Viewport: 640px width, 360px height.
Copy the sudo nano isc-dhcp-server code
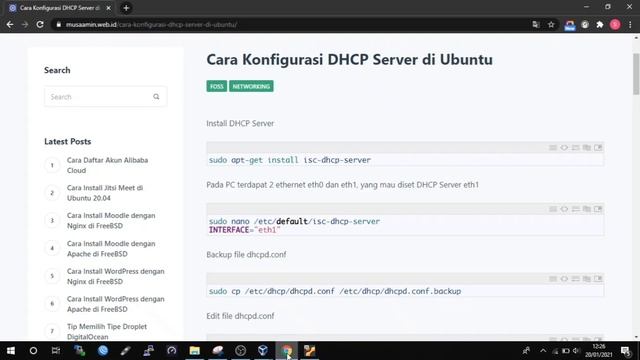point(587,209)
